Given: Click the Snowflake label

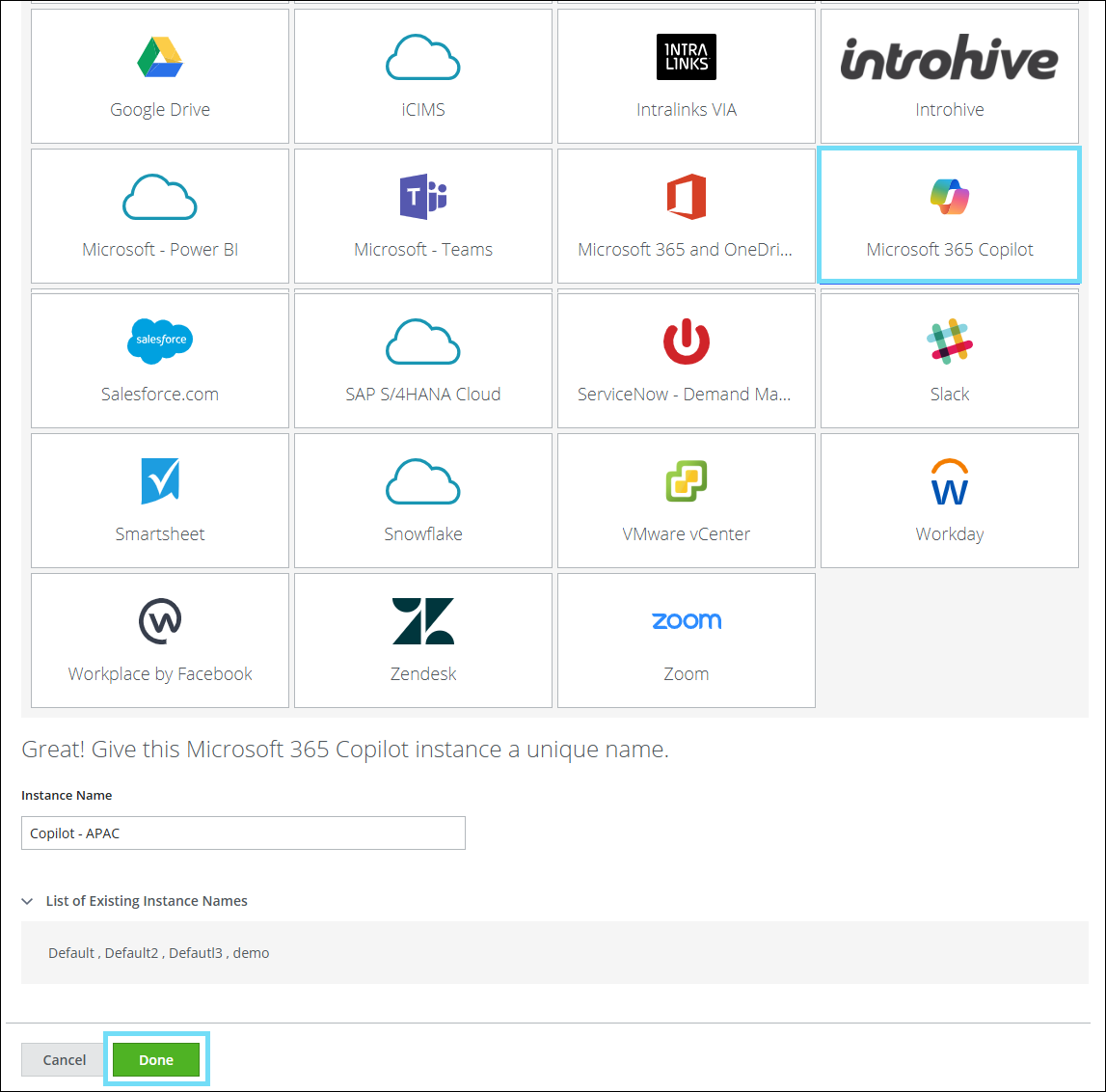Looking at the screenshot, I should point(423,533).
